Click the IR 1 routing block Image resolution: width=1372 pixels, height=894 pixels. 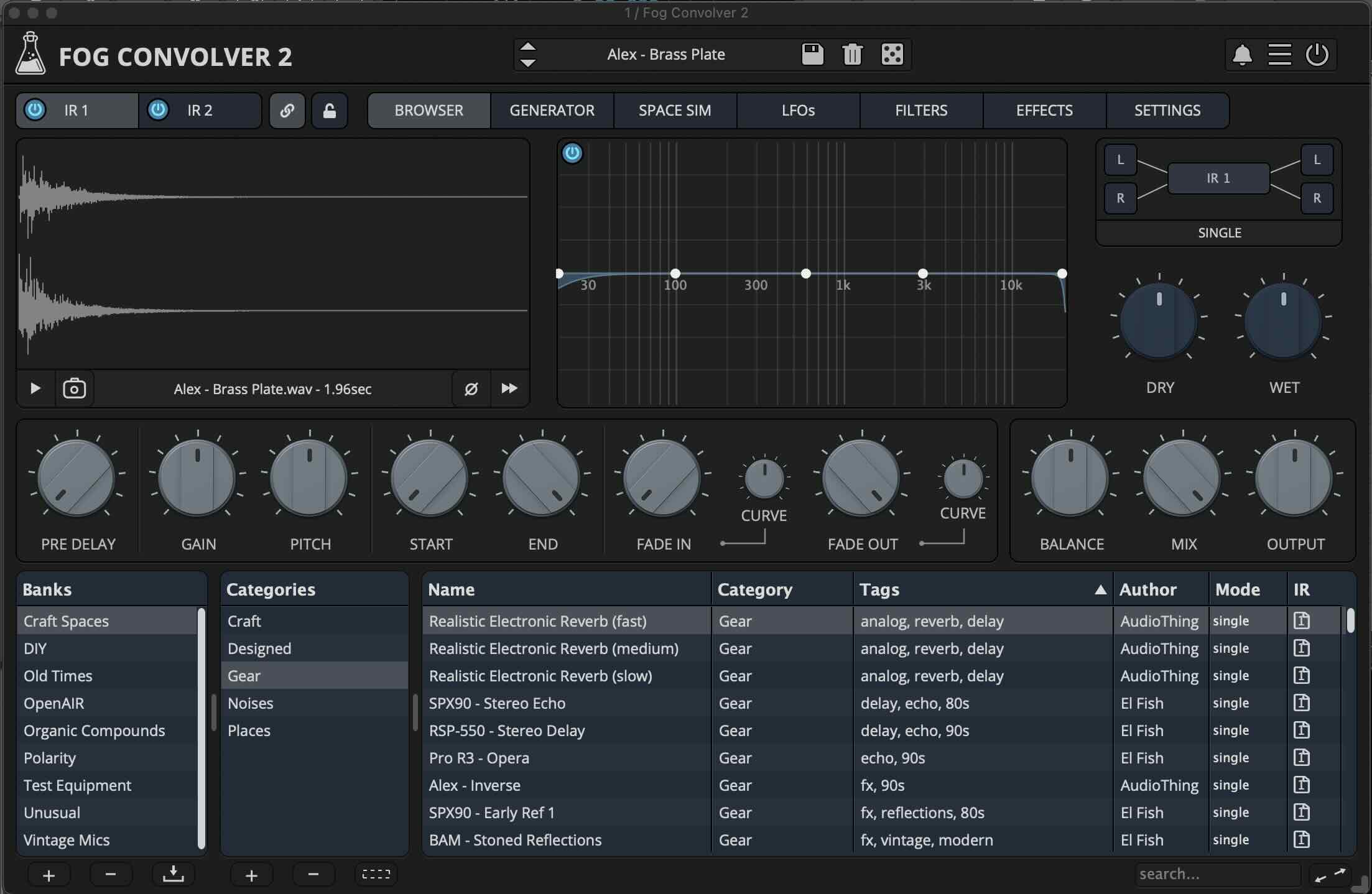[x=1218, y=178]
